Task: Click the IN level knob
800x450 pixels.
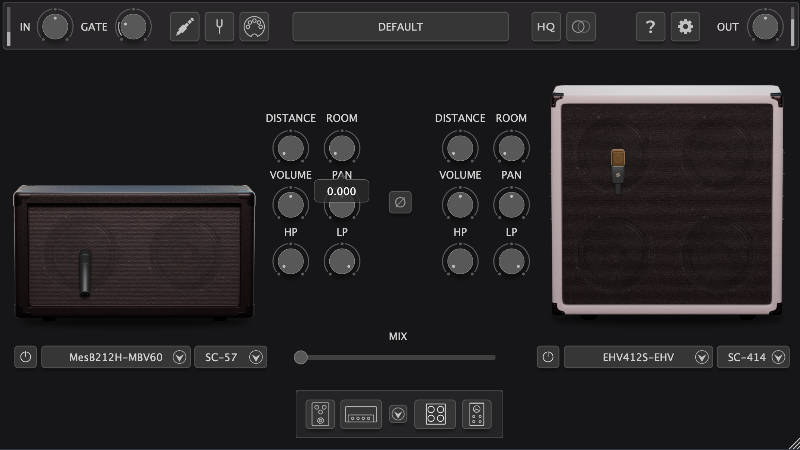Action: tap(55, 27)
